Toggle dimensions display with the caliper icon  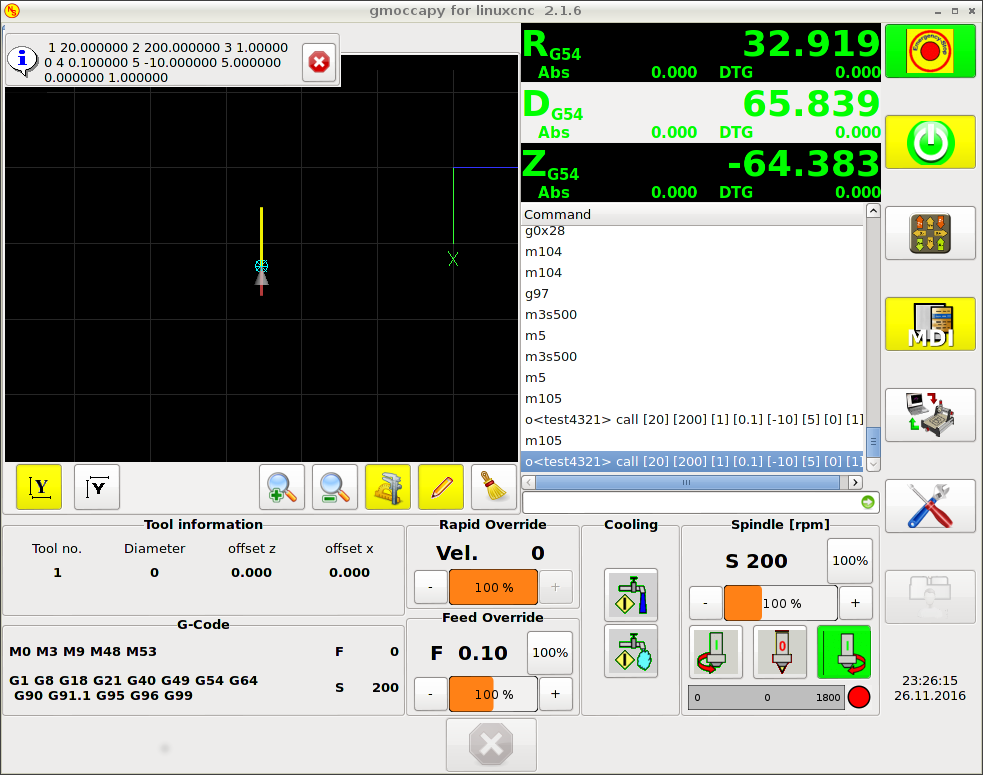coord(387,487)
